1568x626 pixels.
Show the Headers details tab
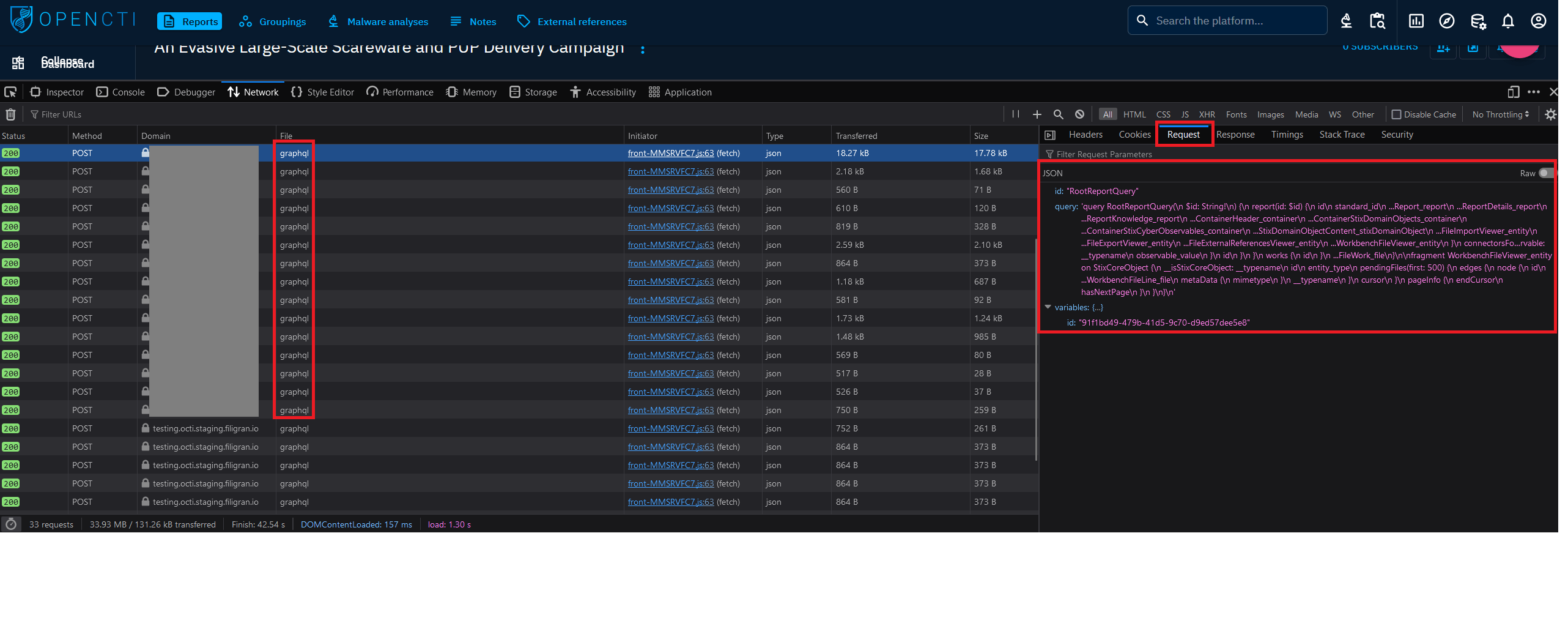[x=1085, y=135]
